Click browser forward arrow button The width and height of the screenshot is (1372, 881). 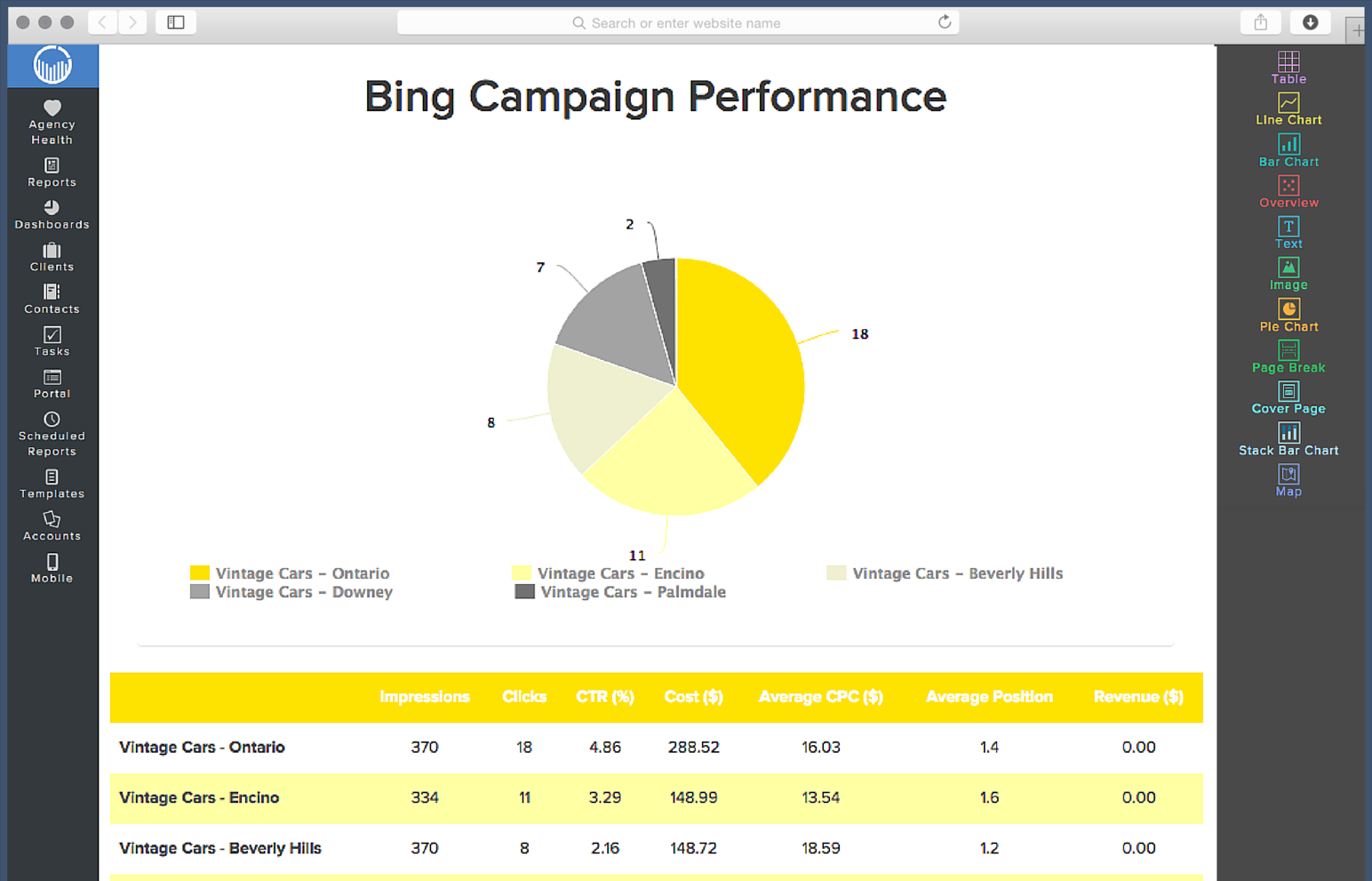click(132, 22)
